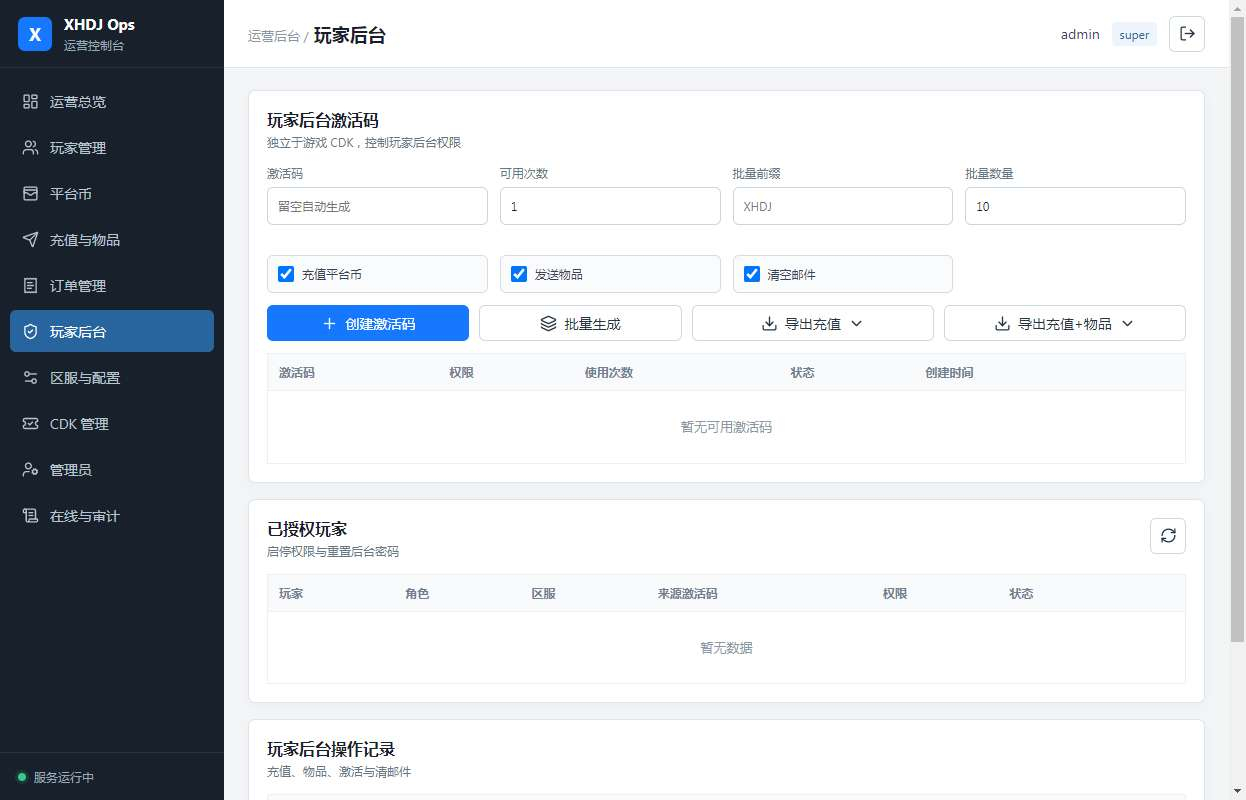Open 玩家后台 in the sidebar

coord(112,332)
